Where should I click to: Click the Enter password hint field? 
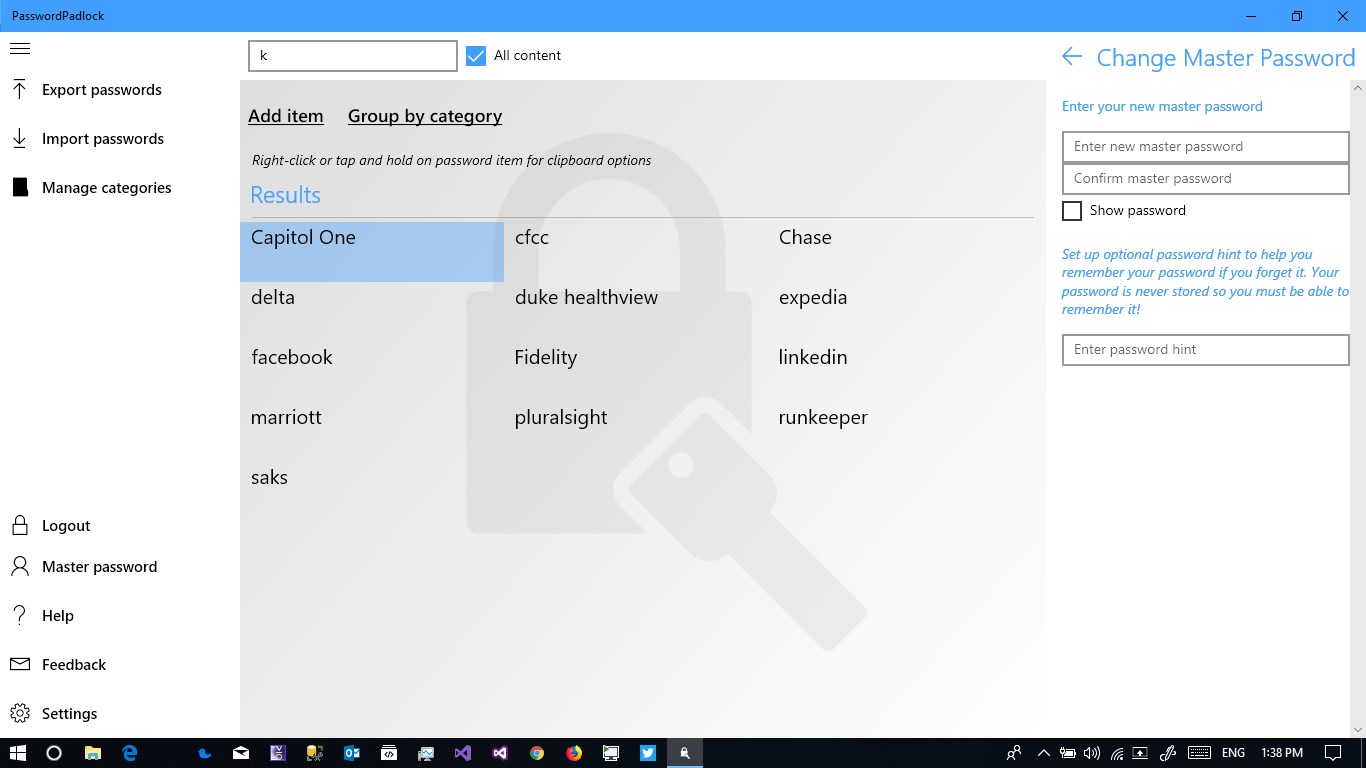tap(1205, 349)
